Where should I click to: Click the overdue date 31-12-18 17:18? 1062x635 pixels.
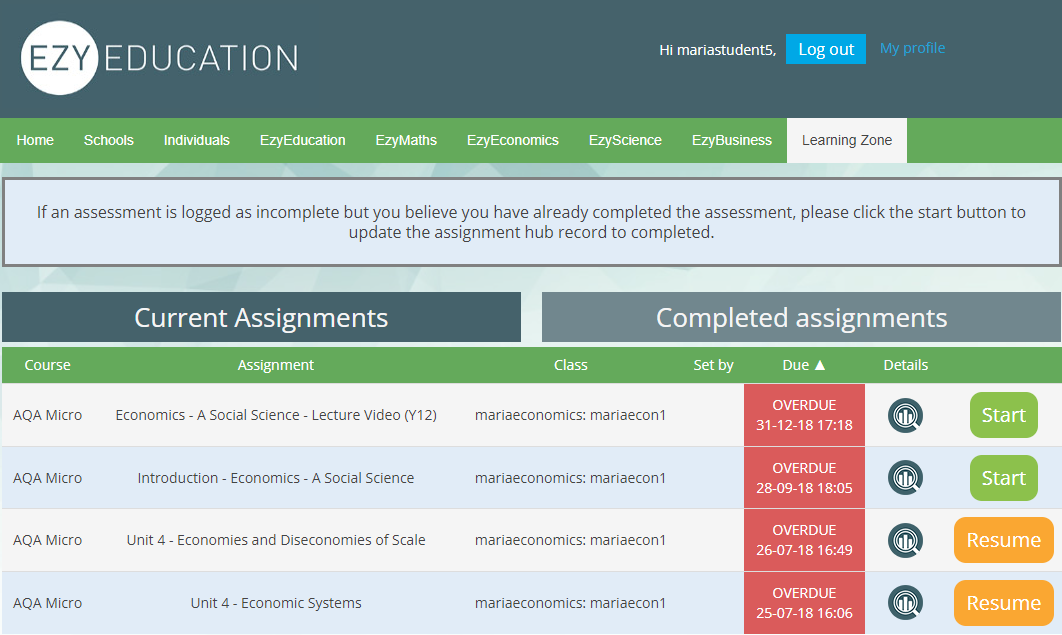[804, 425]
